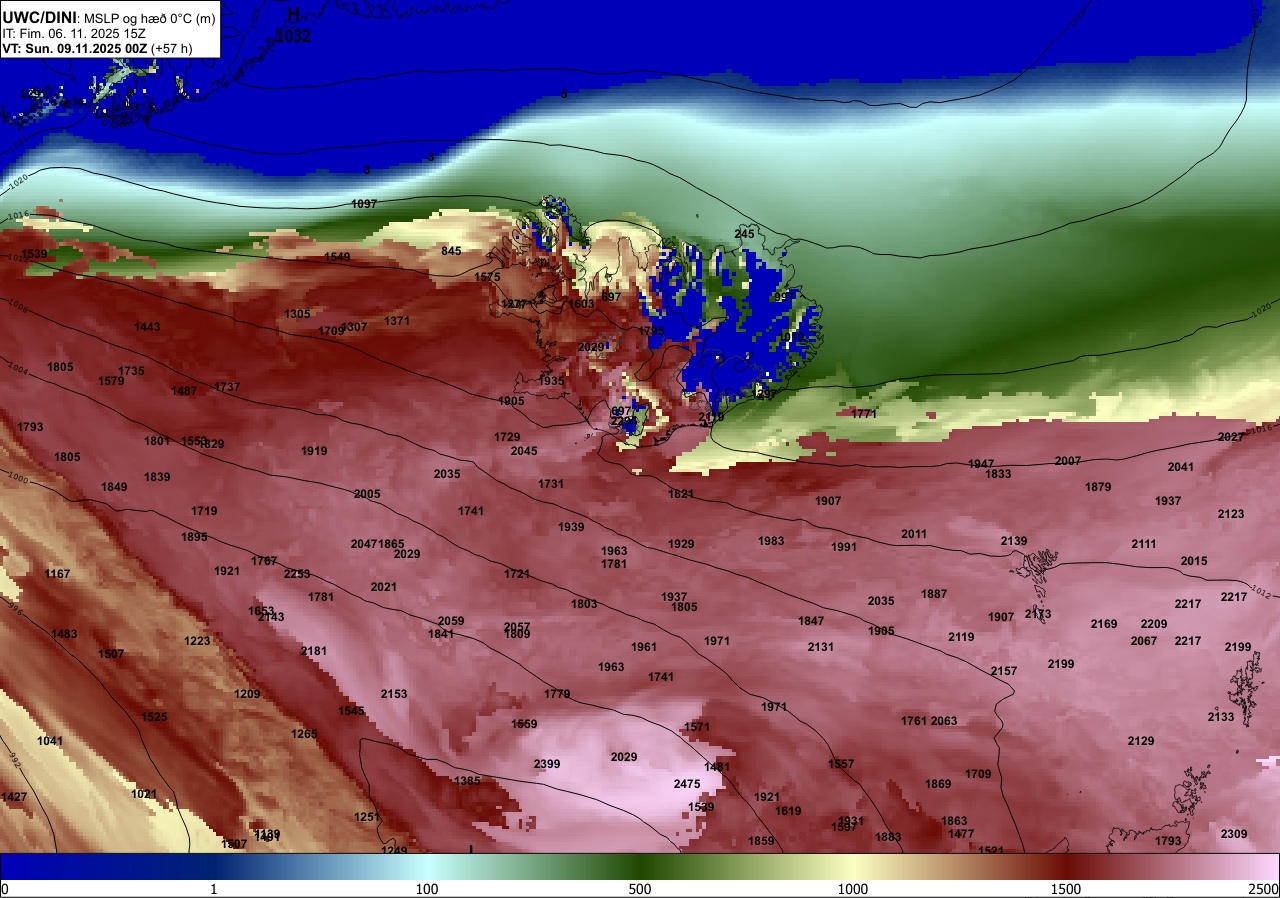1280x898 pixels.
Task: Click the number 1525
Action: pos(154,717)
